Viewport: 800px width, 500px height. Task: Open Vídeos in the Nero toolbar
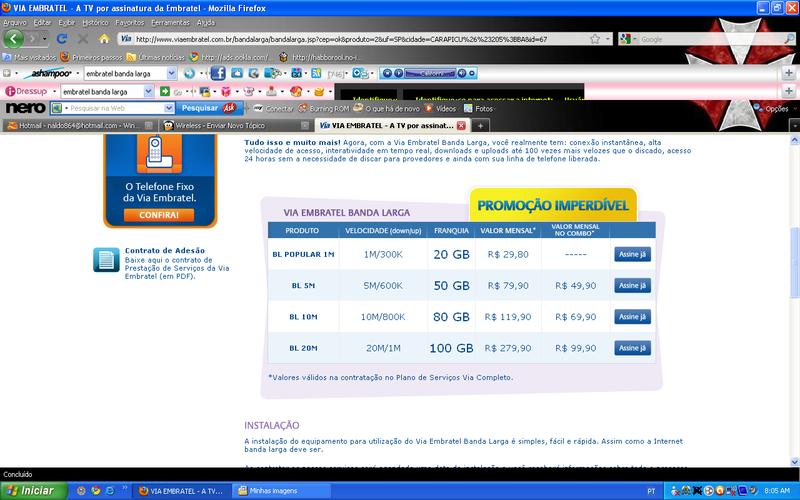(440, 108)
